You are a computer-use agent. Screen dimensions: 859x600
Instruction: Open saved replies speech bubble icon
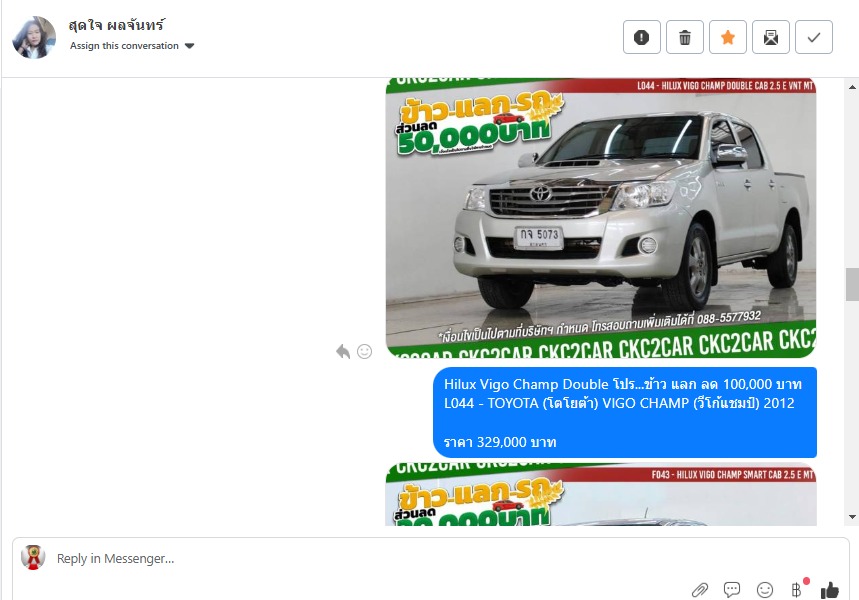point(732,590)
